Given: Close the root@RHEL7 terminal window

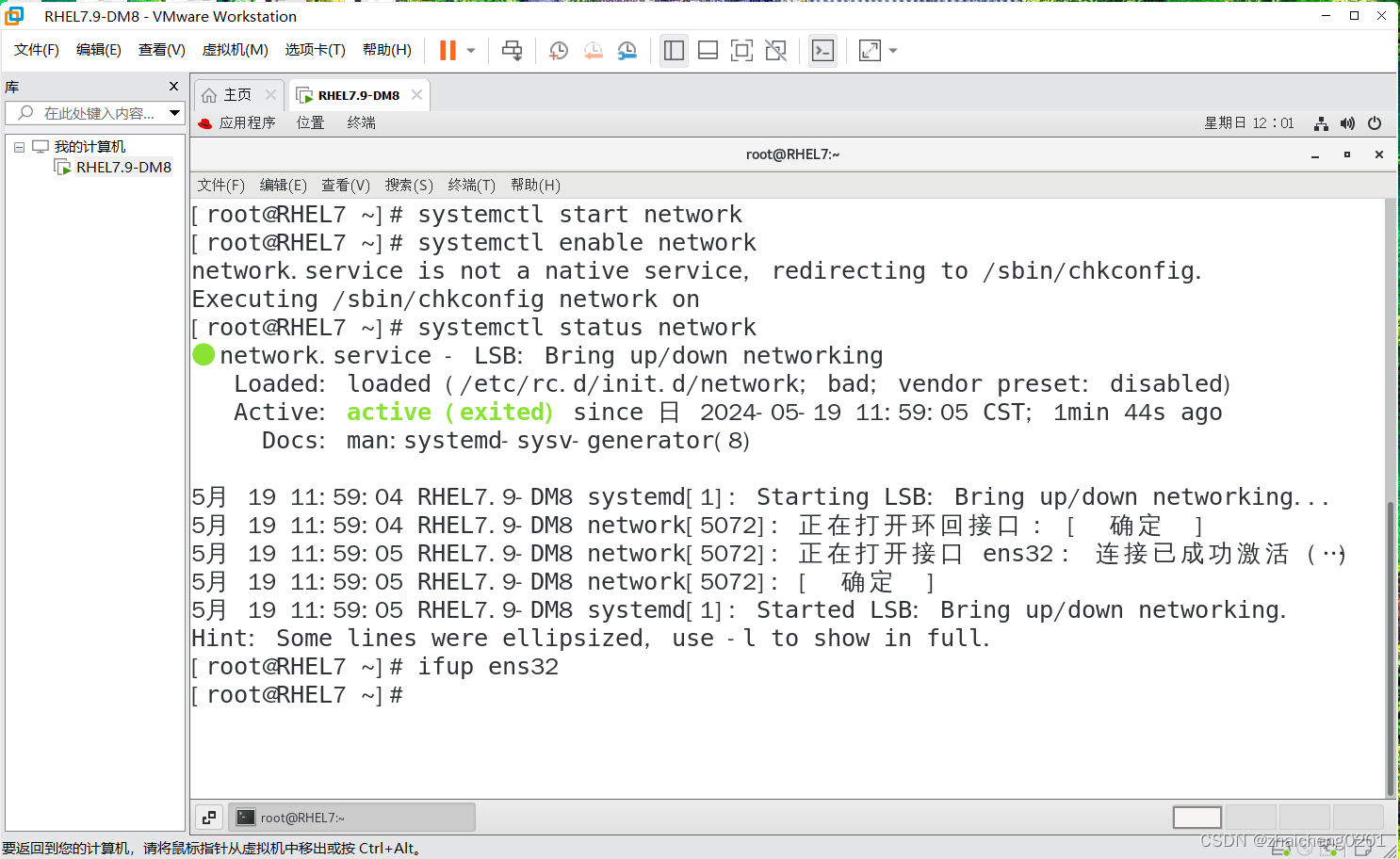Looking at the screenshot, I should tap(1379, 155).
